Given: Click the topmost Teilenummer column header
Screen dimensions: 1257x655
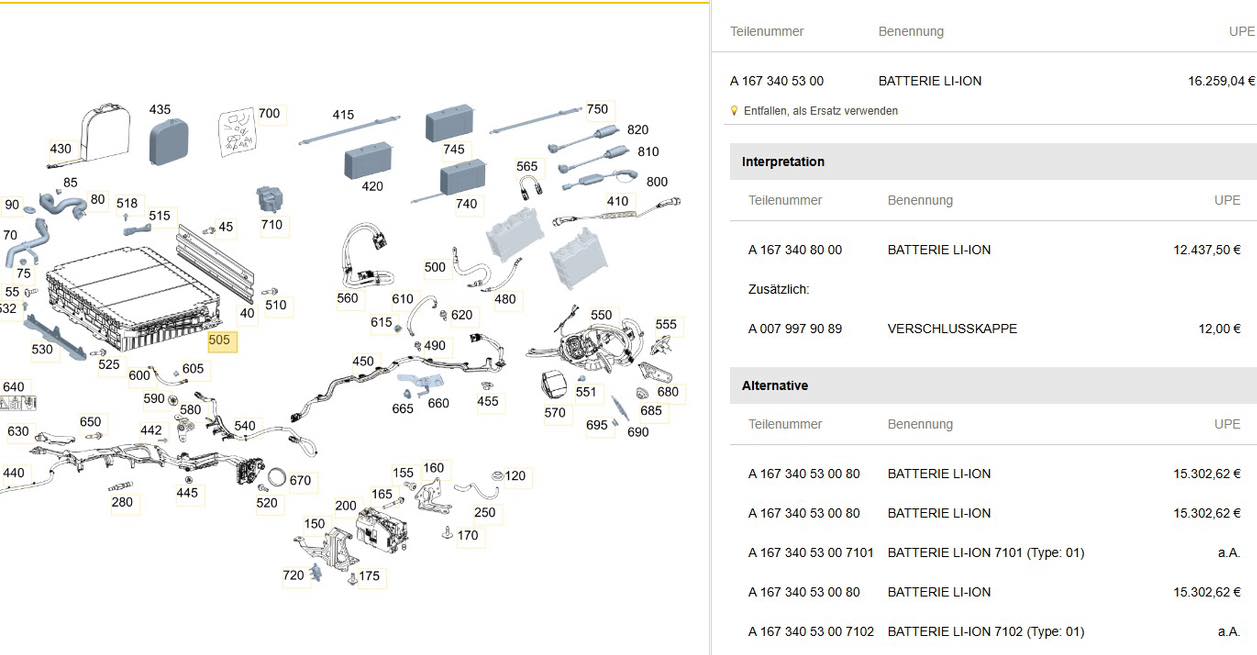Looking at the screenshot, I should tap(767, 32).
